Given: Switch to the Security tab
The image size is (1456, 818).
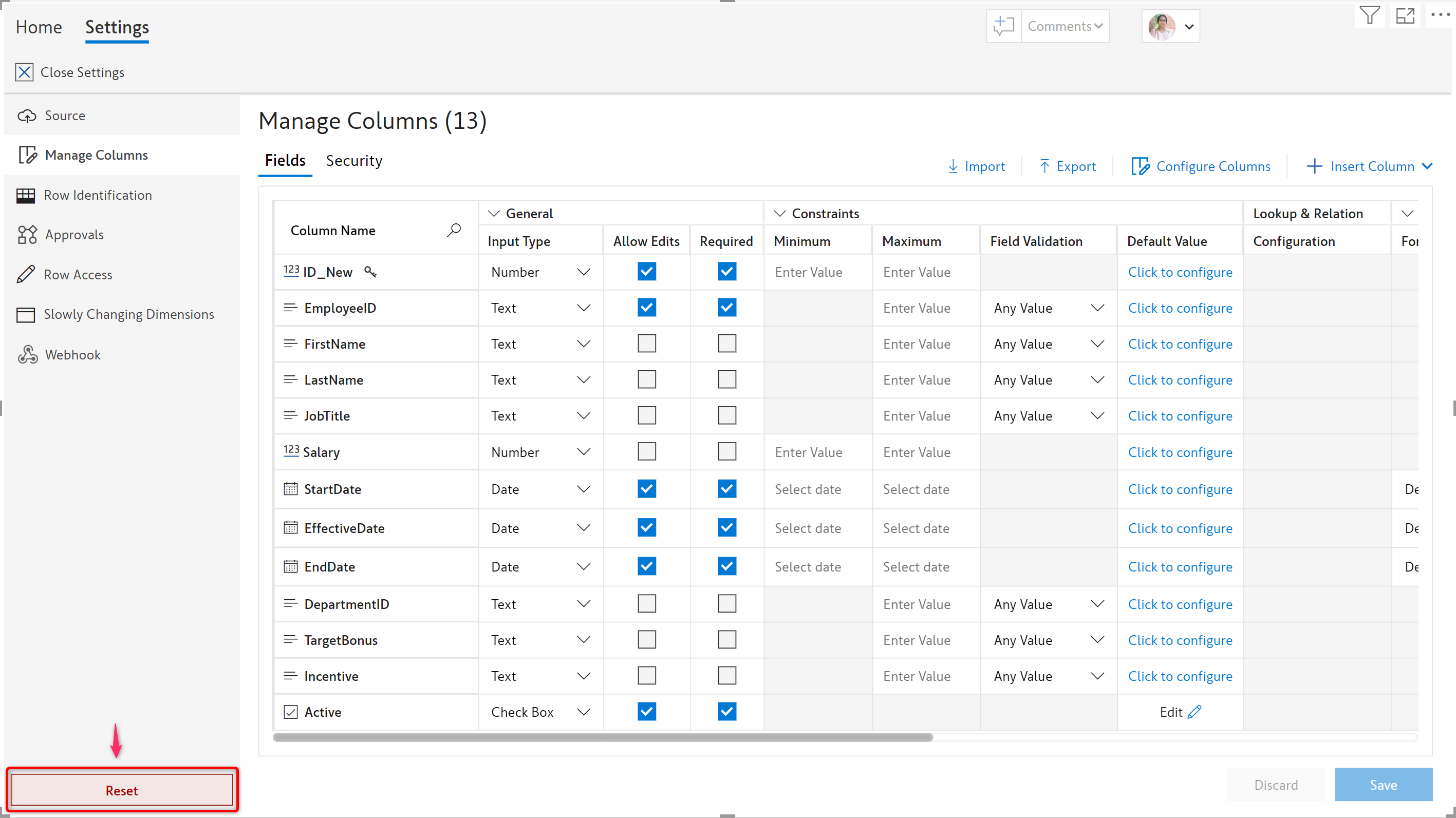Looking at the screenshot, I should tap(354, 161).
